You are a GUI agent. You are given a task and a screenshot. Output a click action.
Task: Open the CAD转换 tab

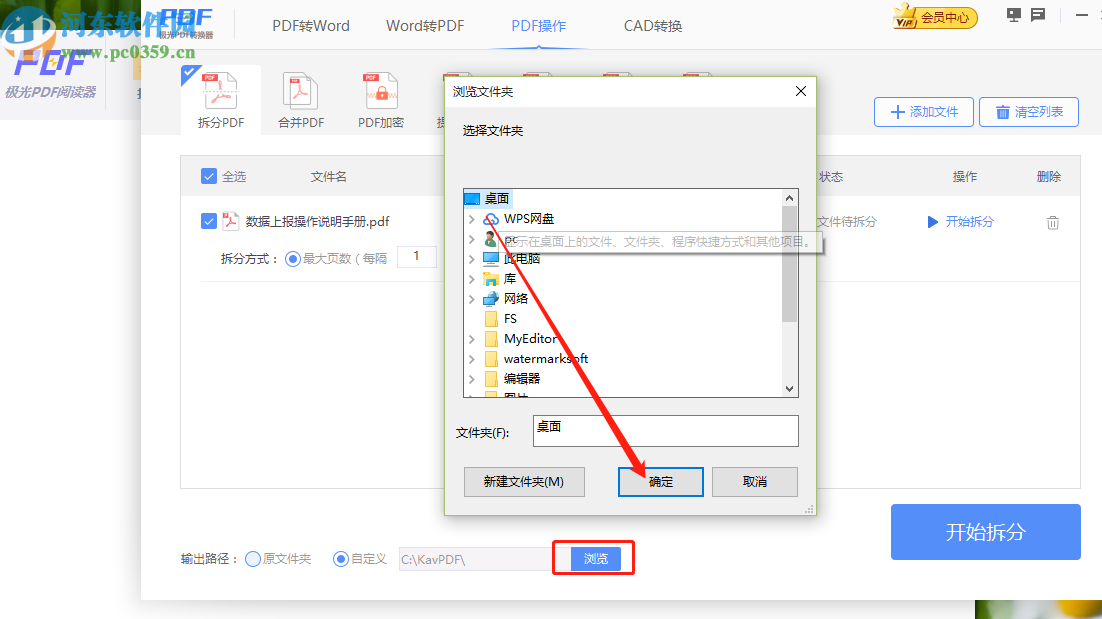(x=651, y=25)
